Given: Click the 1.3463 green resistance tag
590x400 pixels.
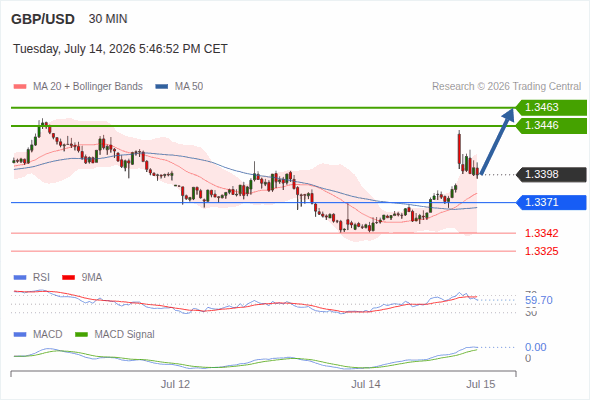Looking at the screenshot, I should click(x=551, y=107).
